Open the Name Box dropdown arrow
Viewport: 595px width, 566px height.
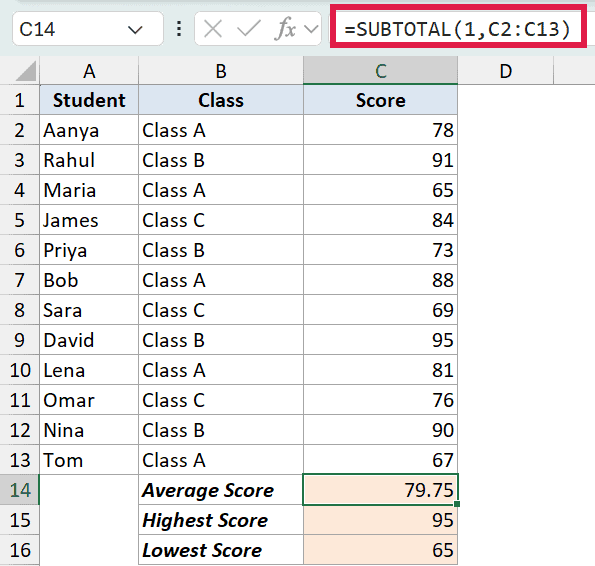[135, 30]
